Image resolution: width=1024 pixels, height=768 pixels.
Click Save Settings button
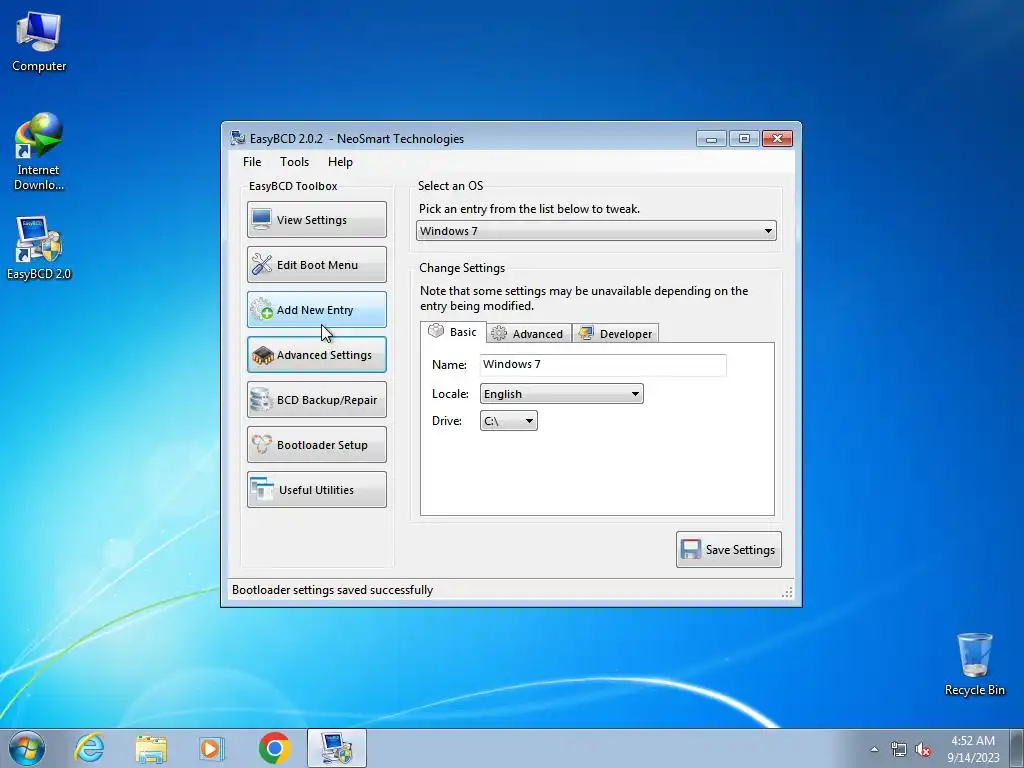[729, 549]
